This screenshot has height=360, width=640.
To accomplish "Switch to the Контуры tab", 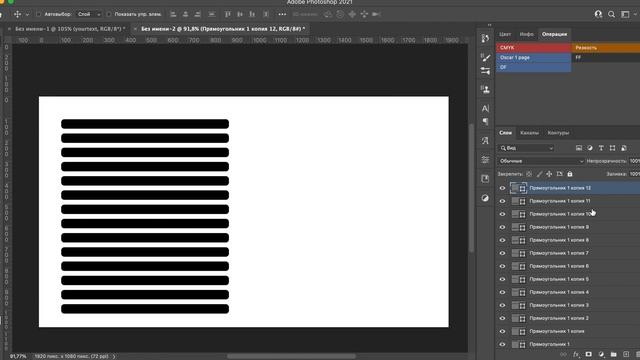I will click(x=558, y=133).
